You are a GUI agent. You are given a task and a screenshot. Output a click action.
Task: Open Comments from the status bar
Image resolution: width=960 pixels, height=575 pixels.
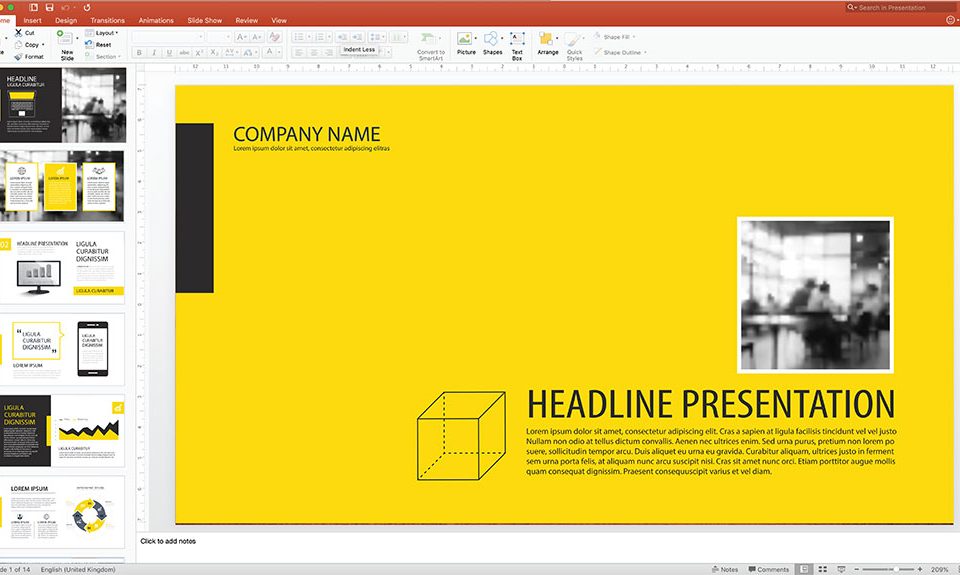[768, 569]
